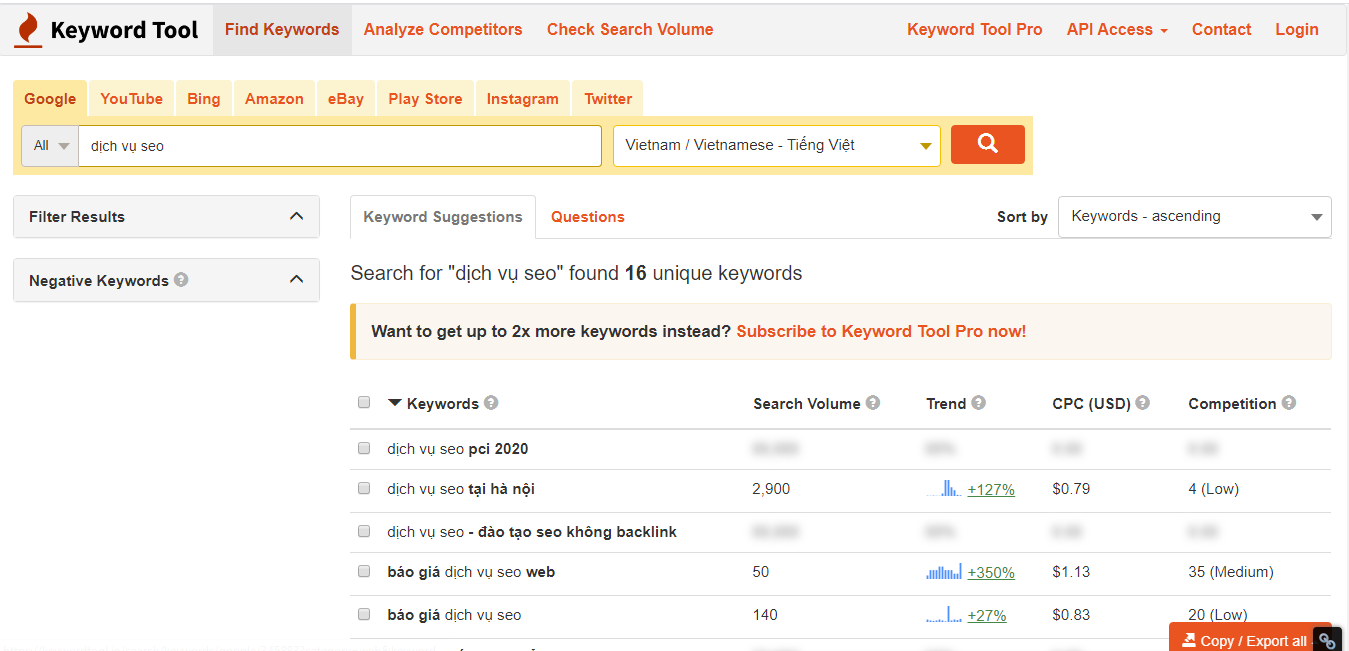The width and height of the screenshot is (1349, 651).
Task: Click the Copy / Export all button
Action: point(1243,640)
